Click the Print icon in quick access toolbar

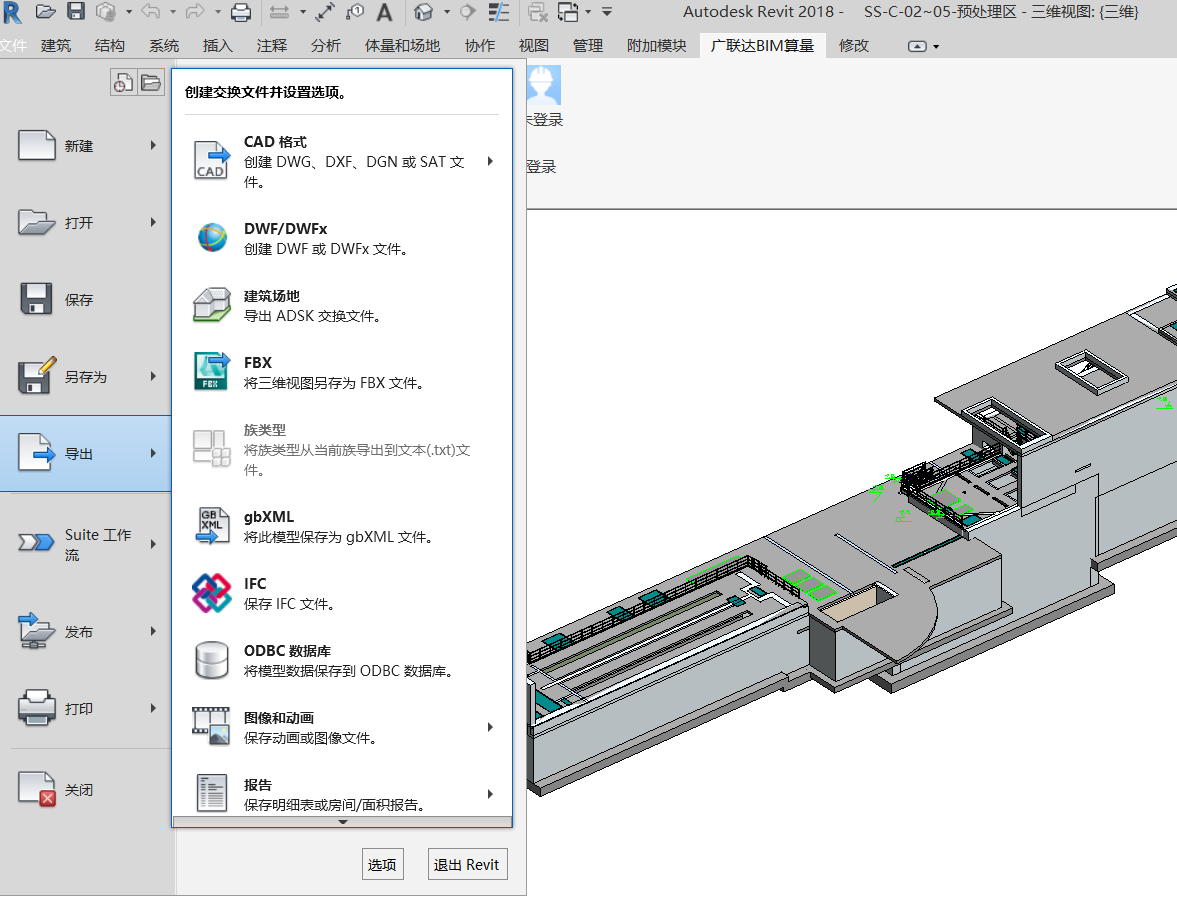(x=241, y=12)
